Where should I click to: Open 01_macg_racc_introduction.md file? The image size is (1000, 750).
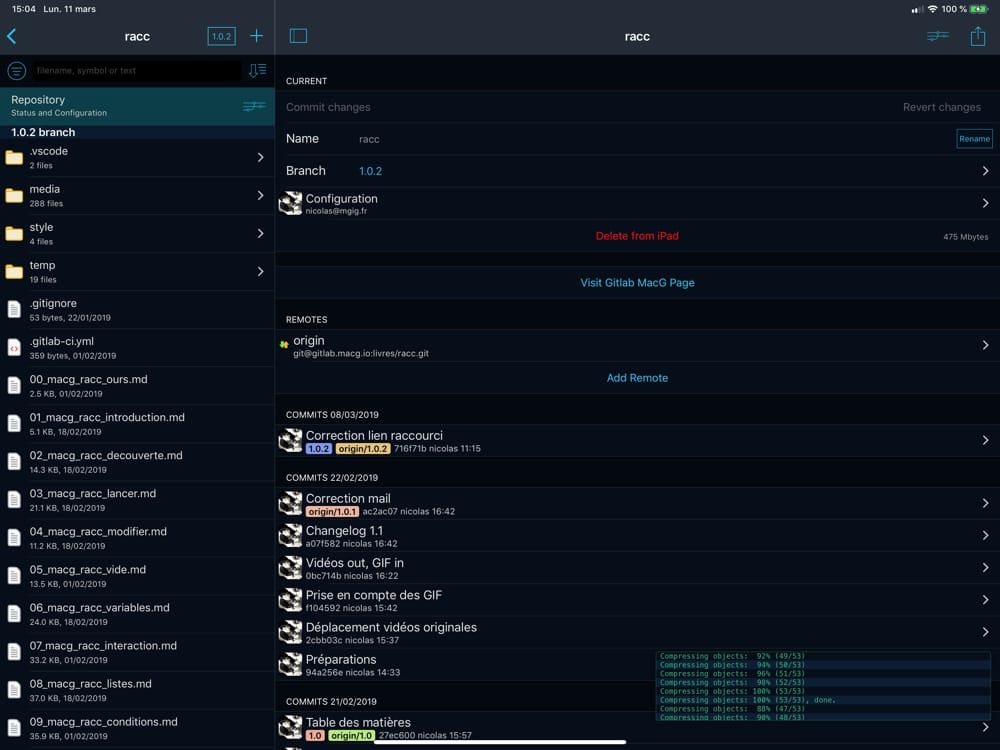[137, 424]
